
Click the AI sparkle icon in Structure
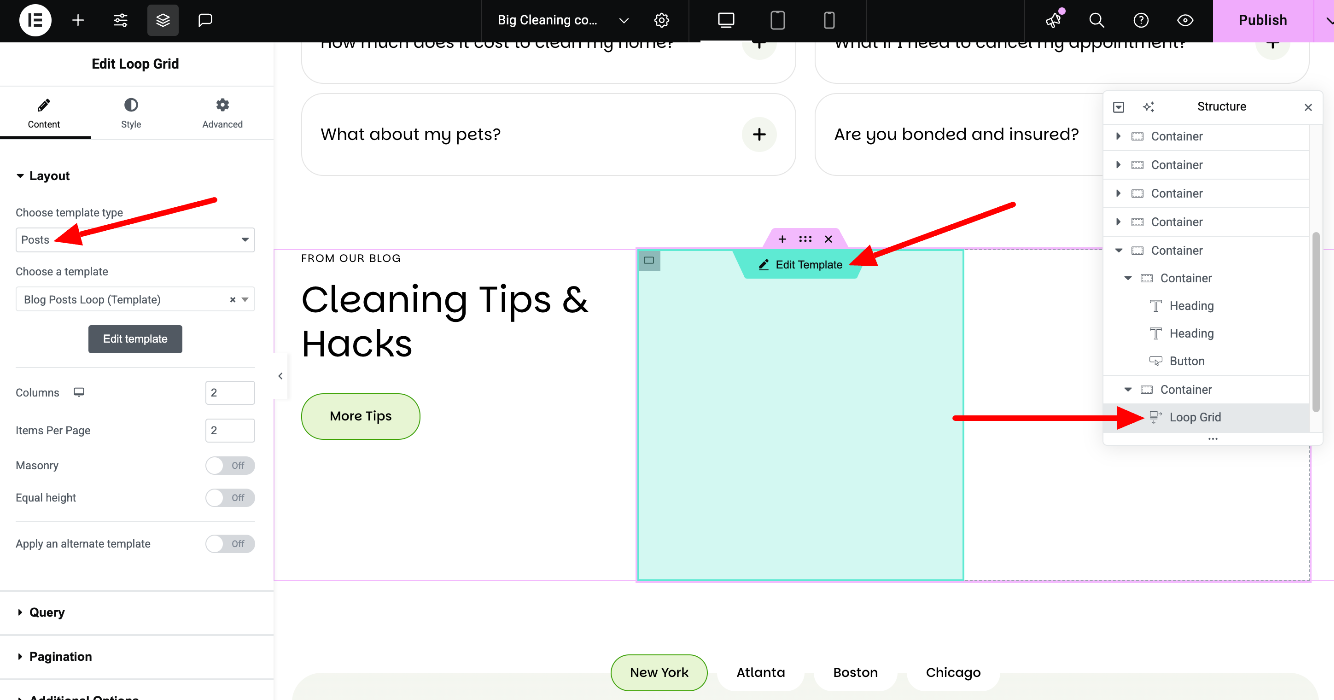[x=1149, y=107]
